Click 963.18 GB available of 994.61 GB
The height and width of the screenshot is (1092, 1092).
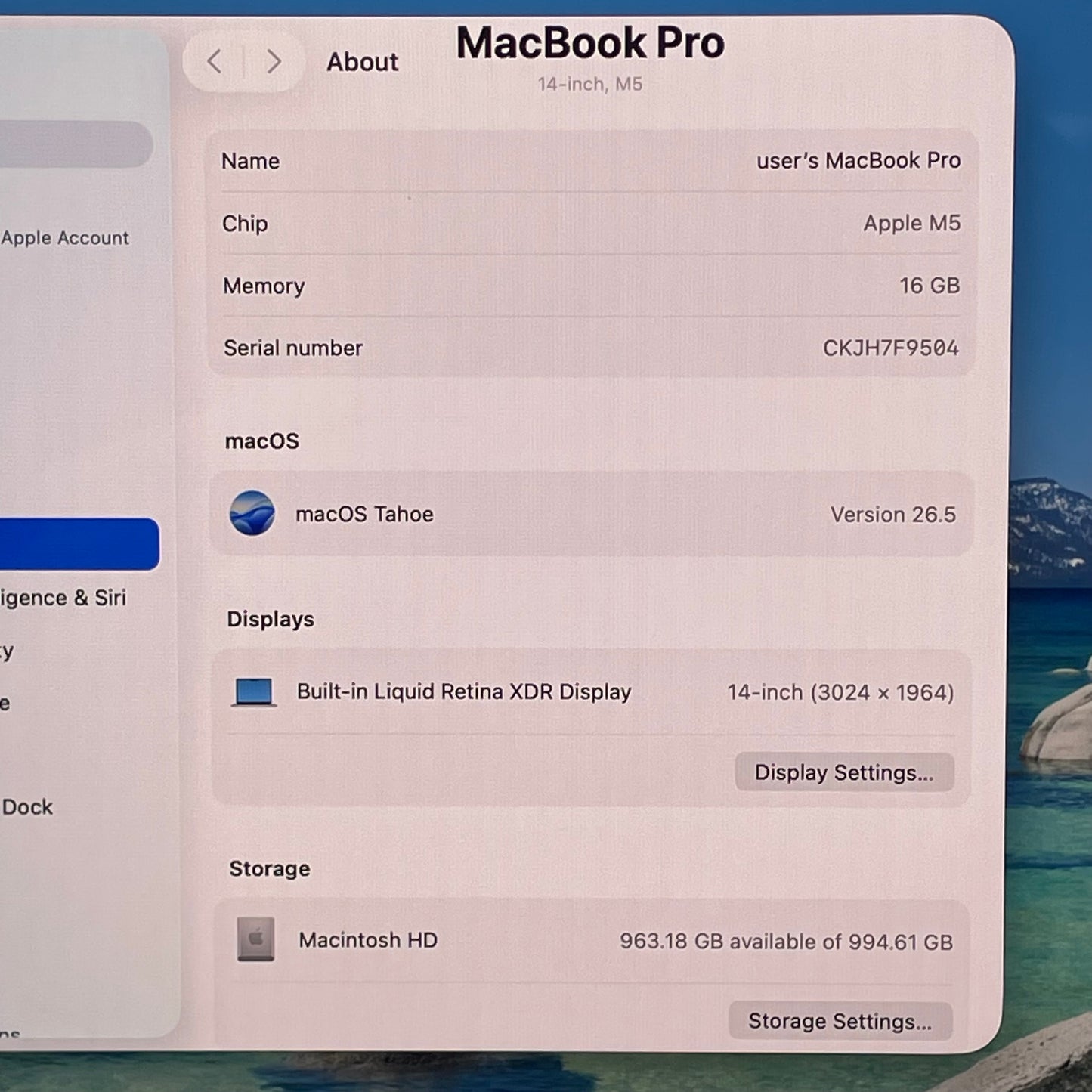click(x=786, y=942)
